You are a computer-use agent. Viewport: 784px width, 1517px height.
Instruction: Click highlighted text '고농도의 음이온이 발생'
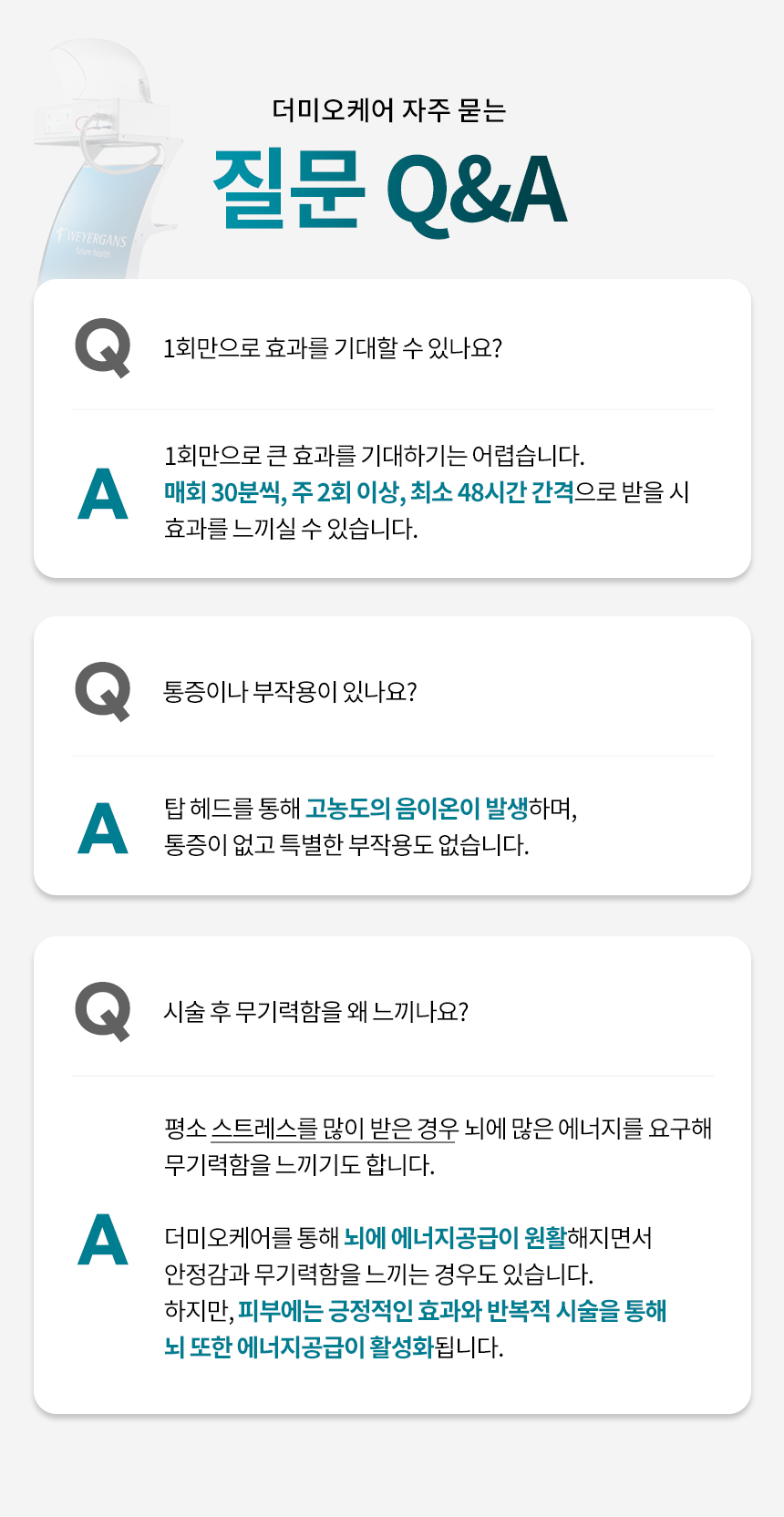point(417,809)
